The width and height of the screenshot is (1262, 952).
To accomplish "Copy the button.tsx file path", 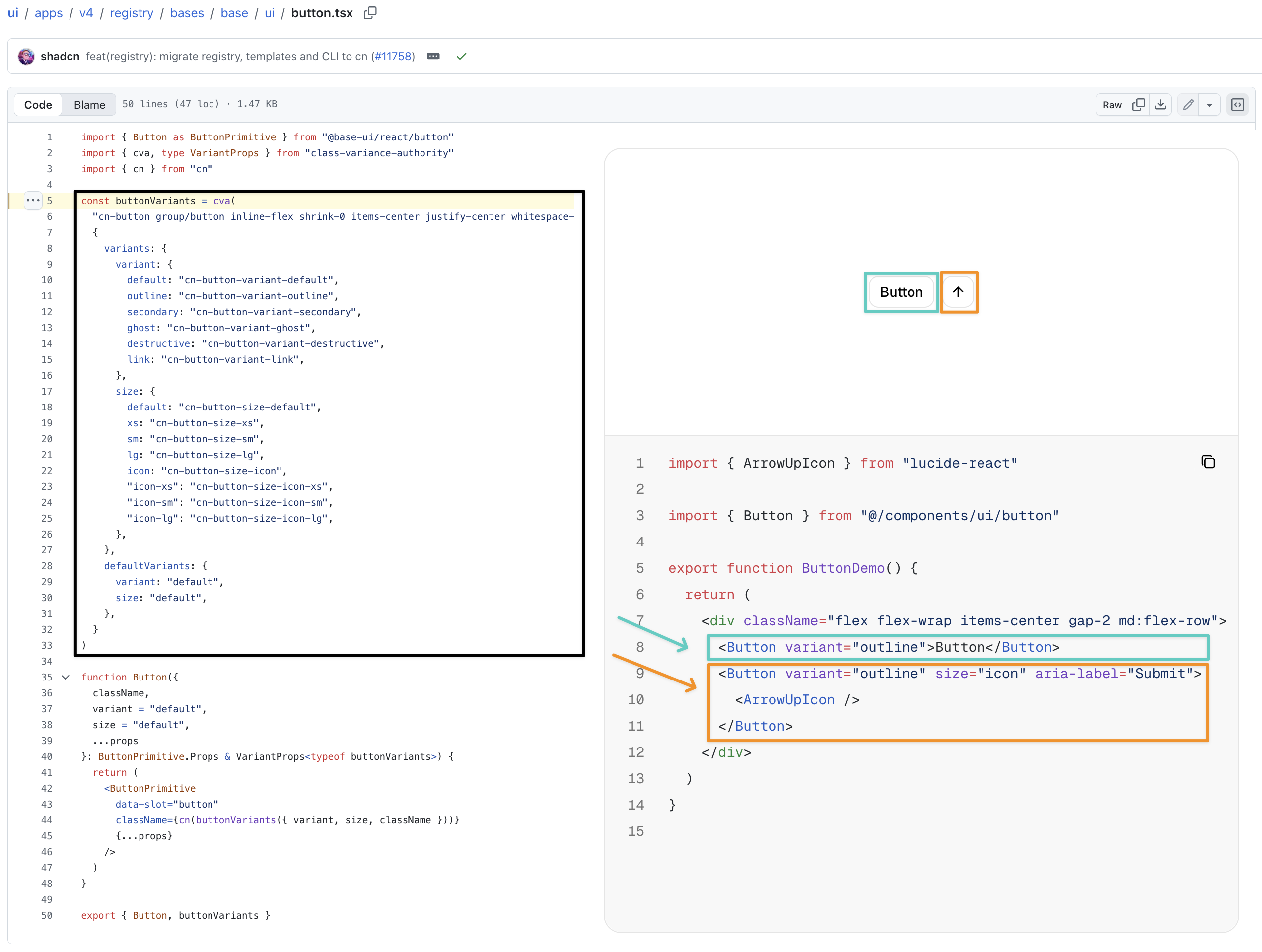I will coord(370,12).
